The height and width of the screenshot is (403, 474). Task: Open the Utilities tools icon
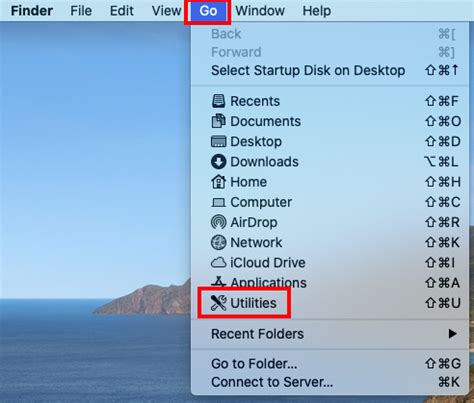coord(219,303)
